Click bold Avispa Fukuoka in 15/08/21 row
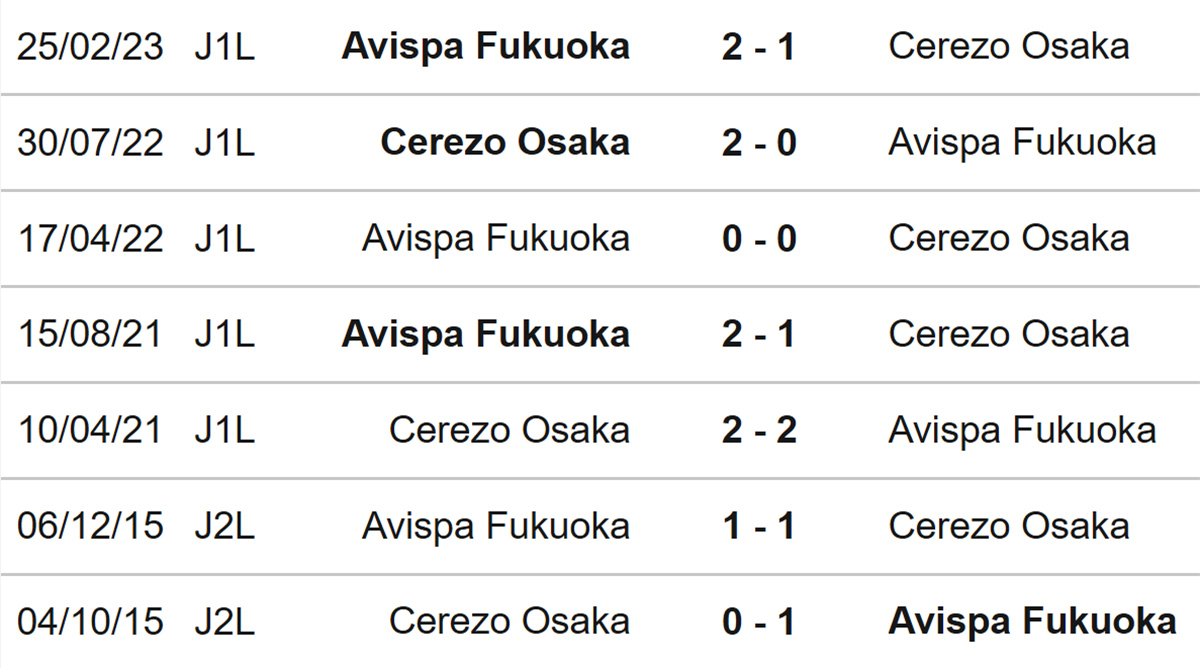This screenshot has height=668, width=1200. (486, 334)
